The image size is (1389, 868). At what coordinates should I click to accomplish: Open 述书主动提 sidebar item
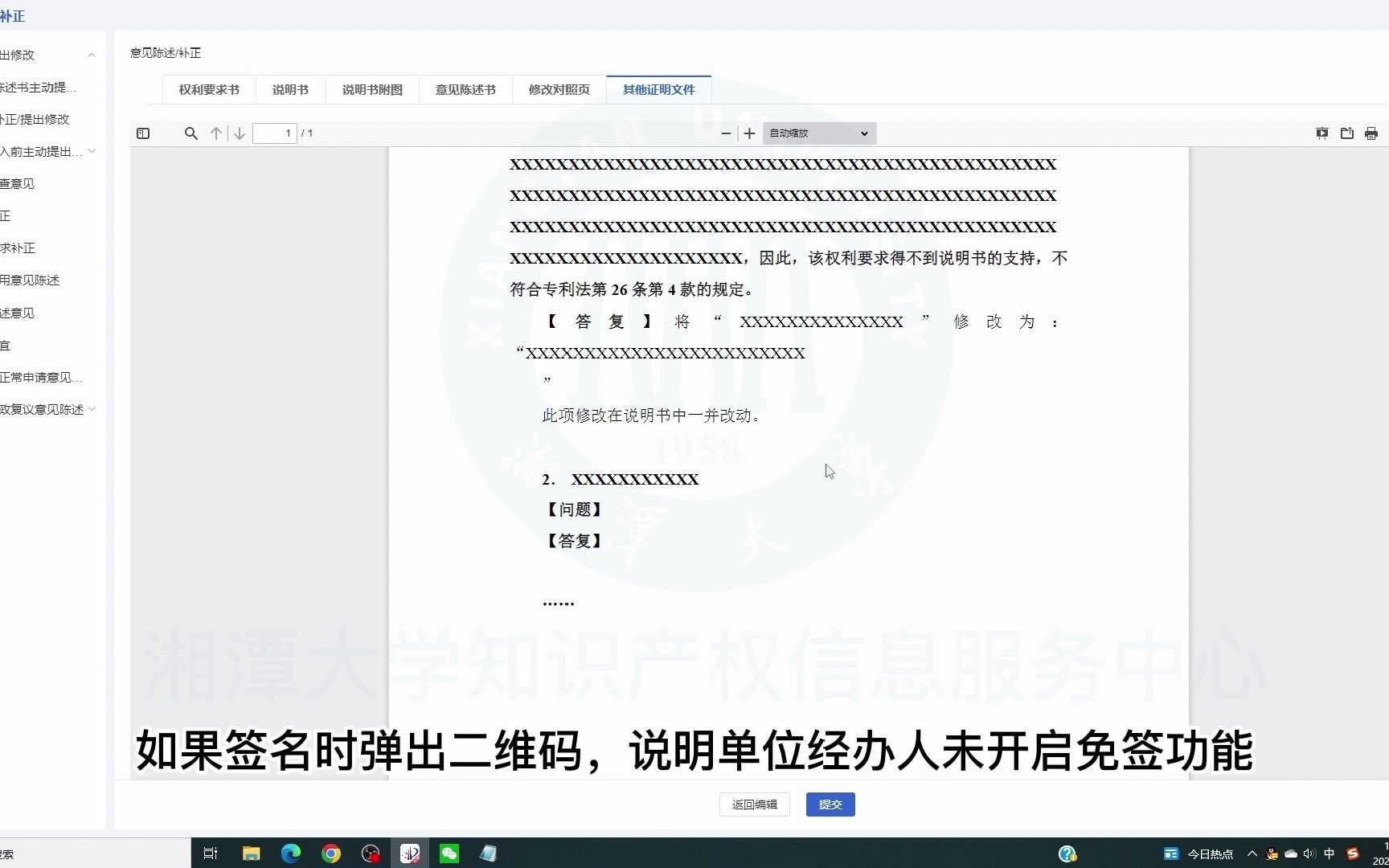pos(39,87)
